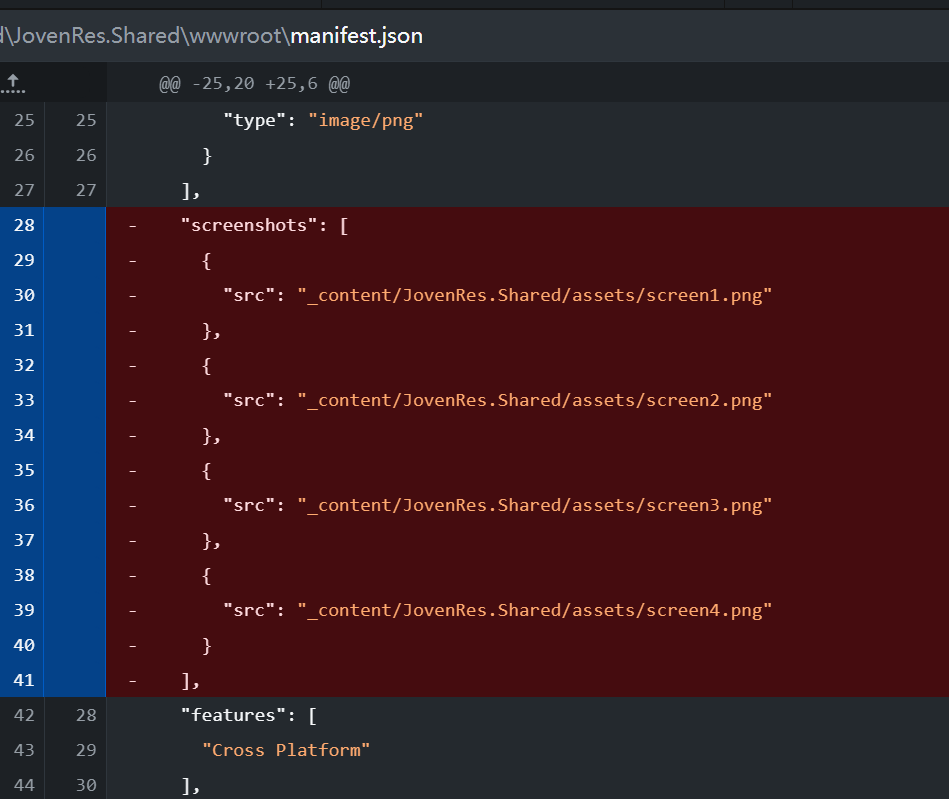Viewport: 949px width, 799px height.
Task: Click the manifest.json file name in header
Action: 356,36
